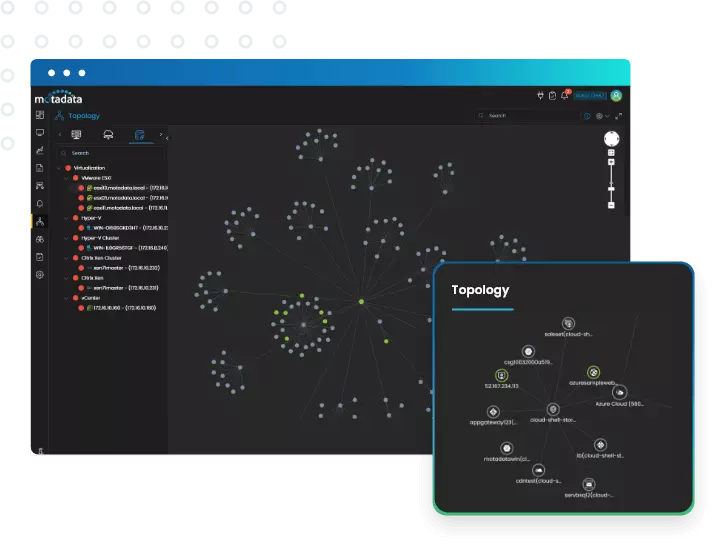
Task: Open the Settings gear in left sidebar
Action: point(40,274)
